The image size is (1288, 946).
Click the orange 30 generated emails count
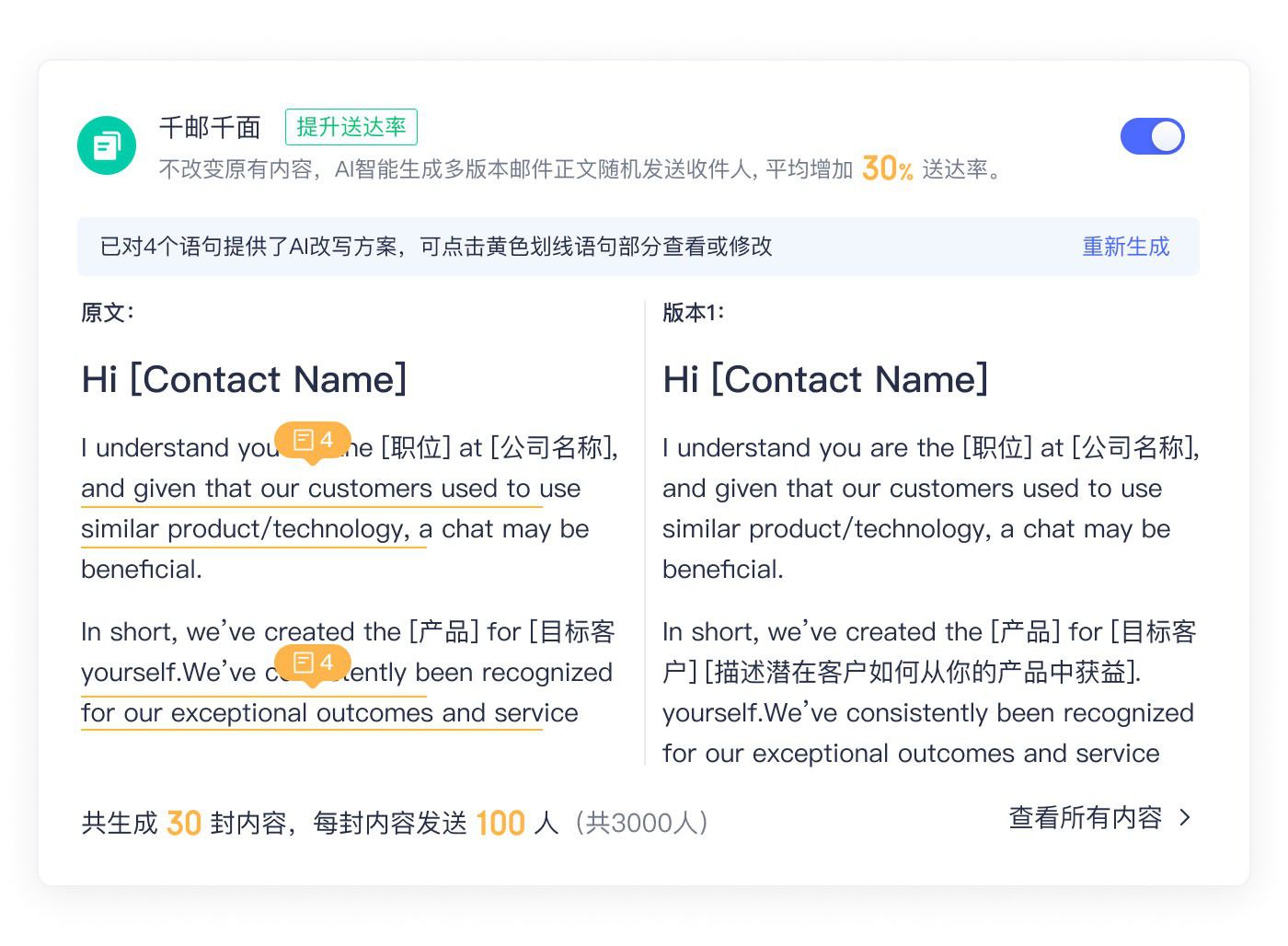tap(184, 823)
